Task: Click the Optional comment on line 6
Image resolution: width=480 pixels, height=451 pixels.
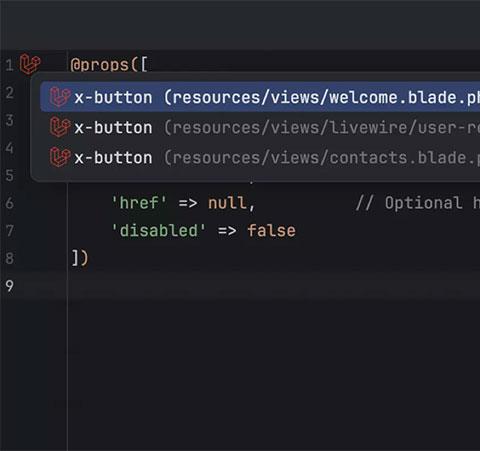Action: point(418,203)
